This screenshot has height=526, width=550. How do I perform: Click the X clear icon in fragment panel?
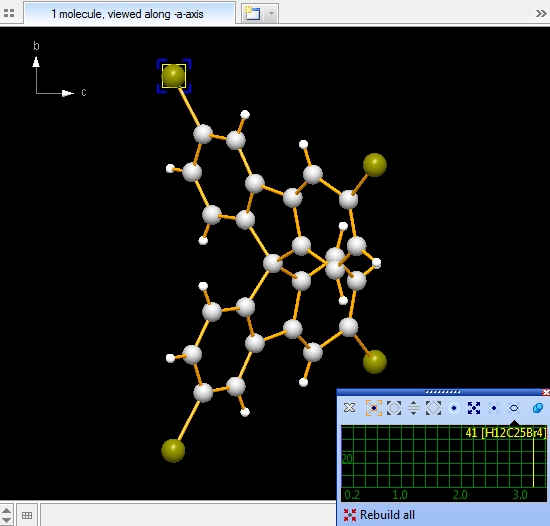[349, 408]
